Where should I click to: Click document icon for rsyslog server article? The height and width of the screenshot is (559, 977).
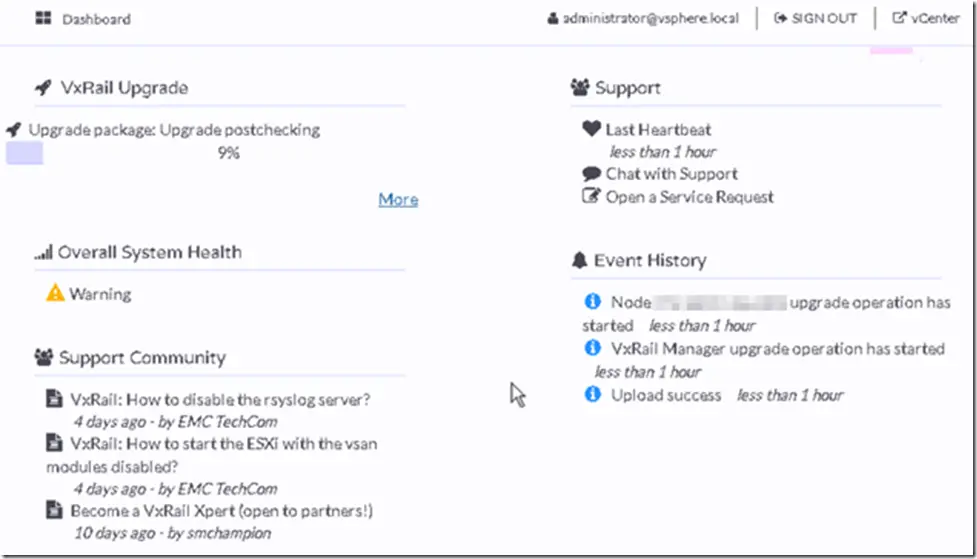pos(54,398)
